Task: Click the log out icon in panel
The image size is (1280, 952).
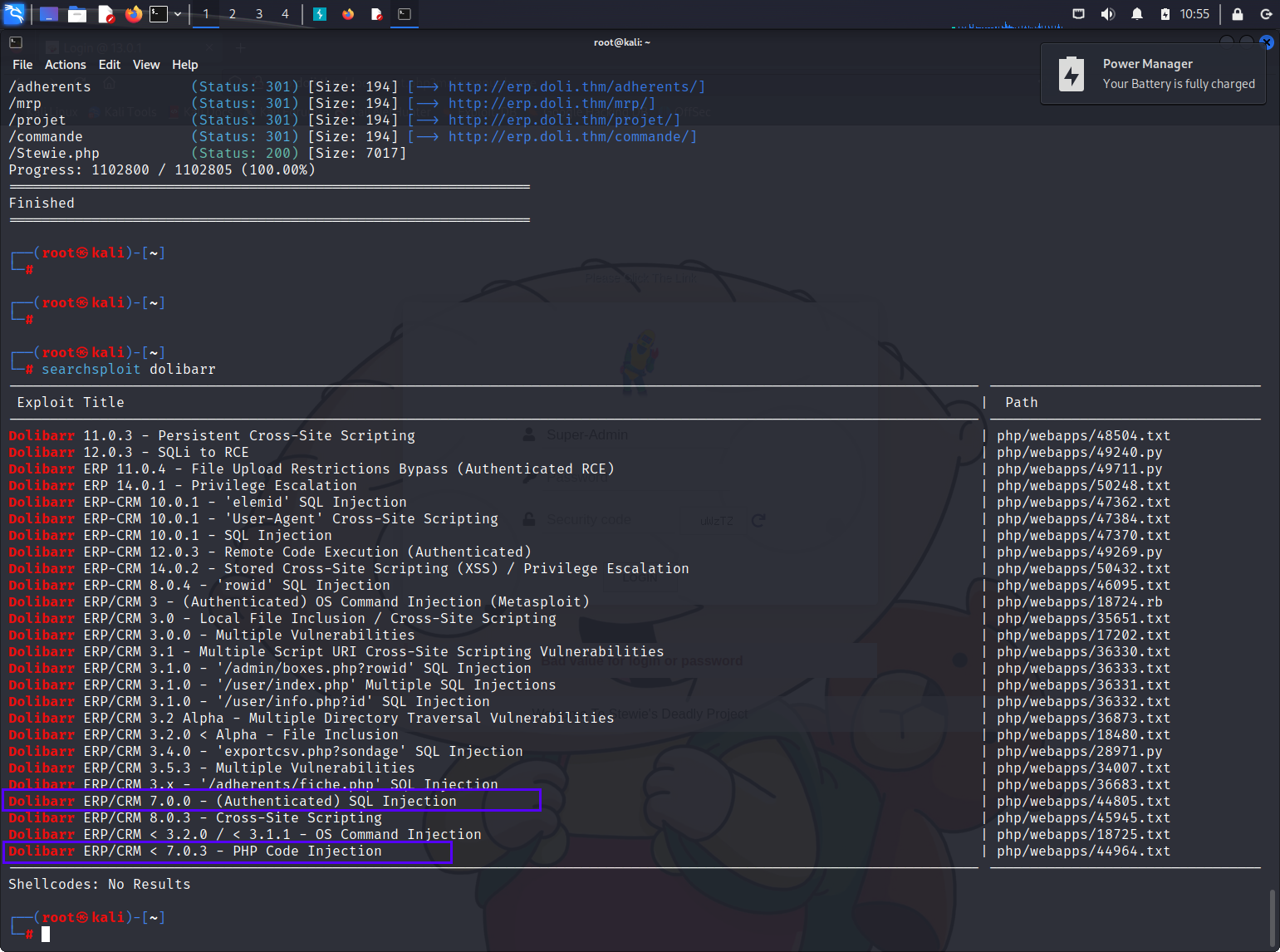Action: click(1266, 14)
